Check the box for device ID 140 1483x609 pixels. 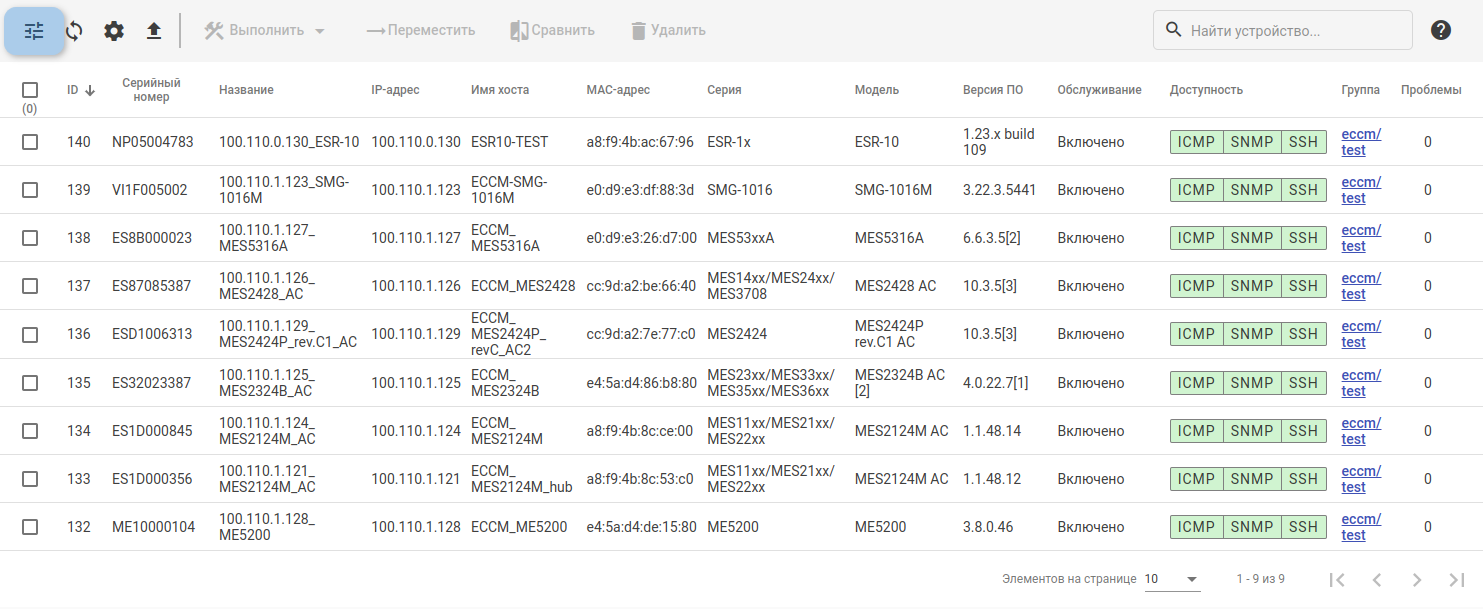click(x=30, y=142)
